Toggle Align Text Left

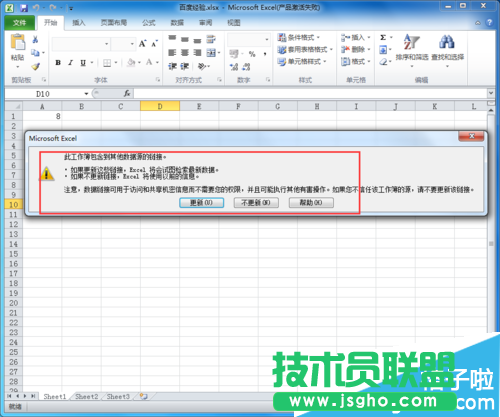tap(172, 53)
